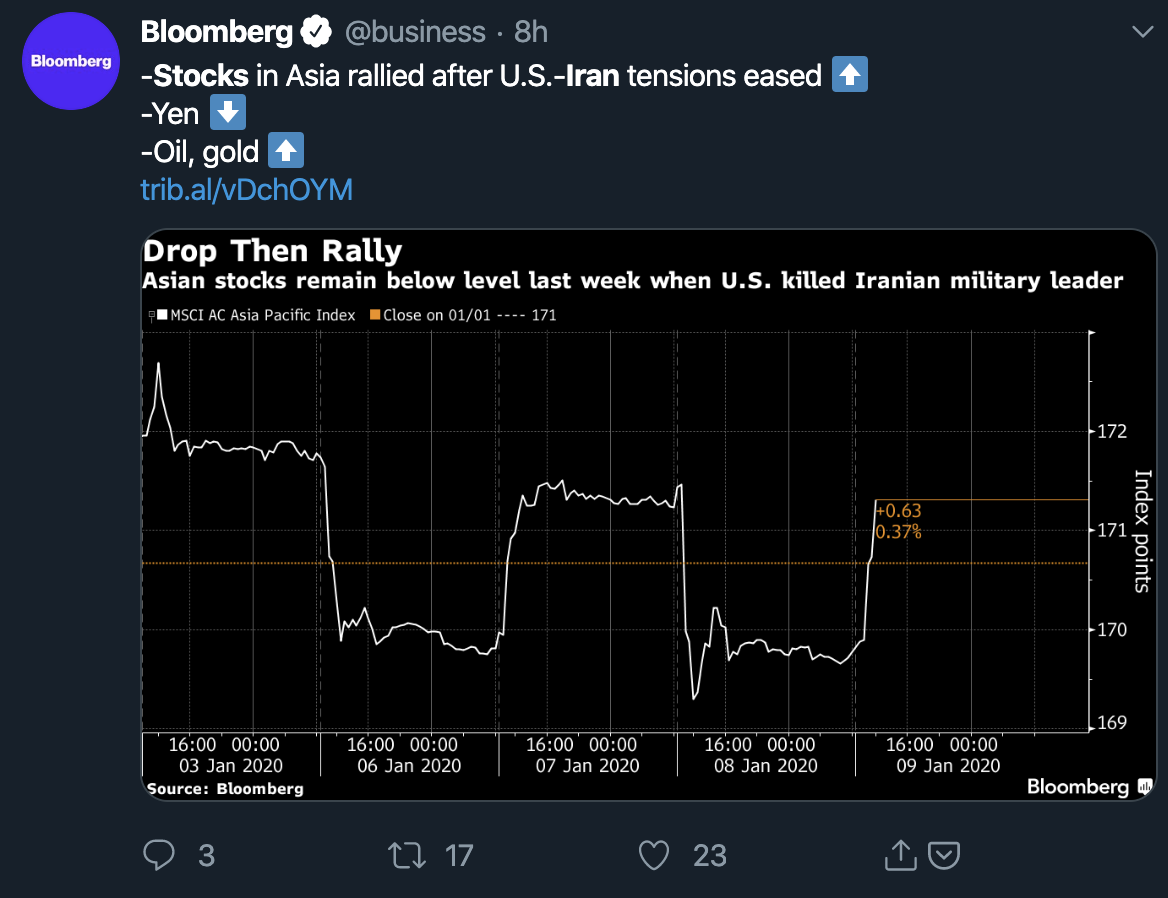This screenshot has width=1168, height=898.
Task: Click the @business handle
Action: [x=415, y=32]
